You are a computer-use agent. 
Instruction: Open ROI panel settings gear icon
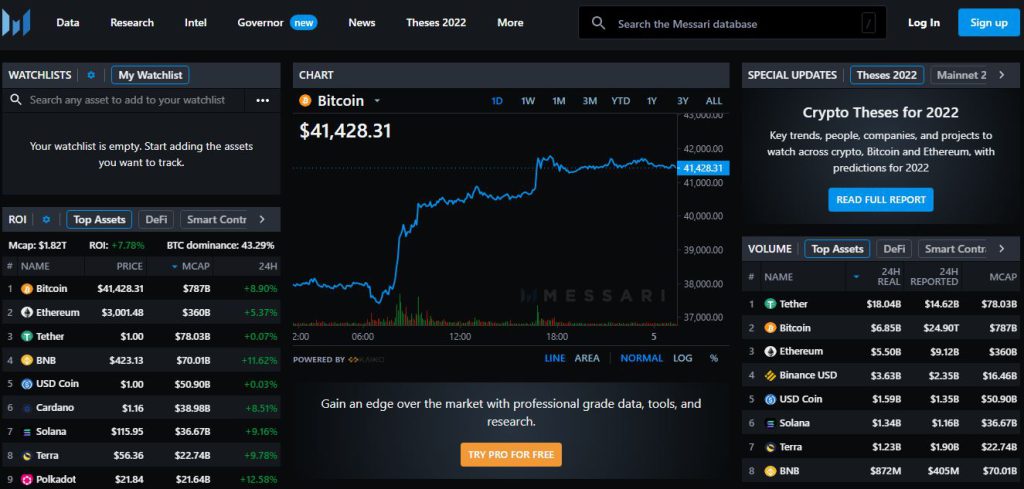click(x=46, y=219)
